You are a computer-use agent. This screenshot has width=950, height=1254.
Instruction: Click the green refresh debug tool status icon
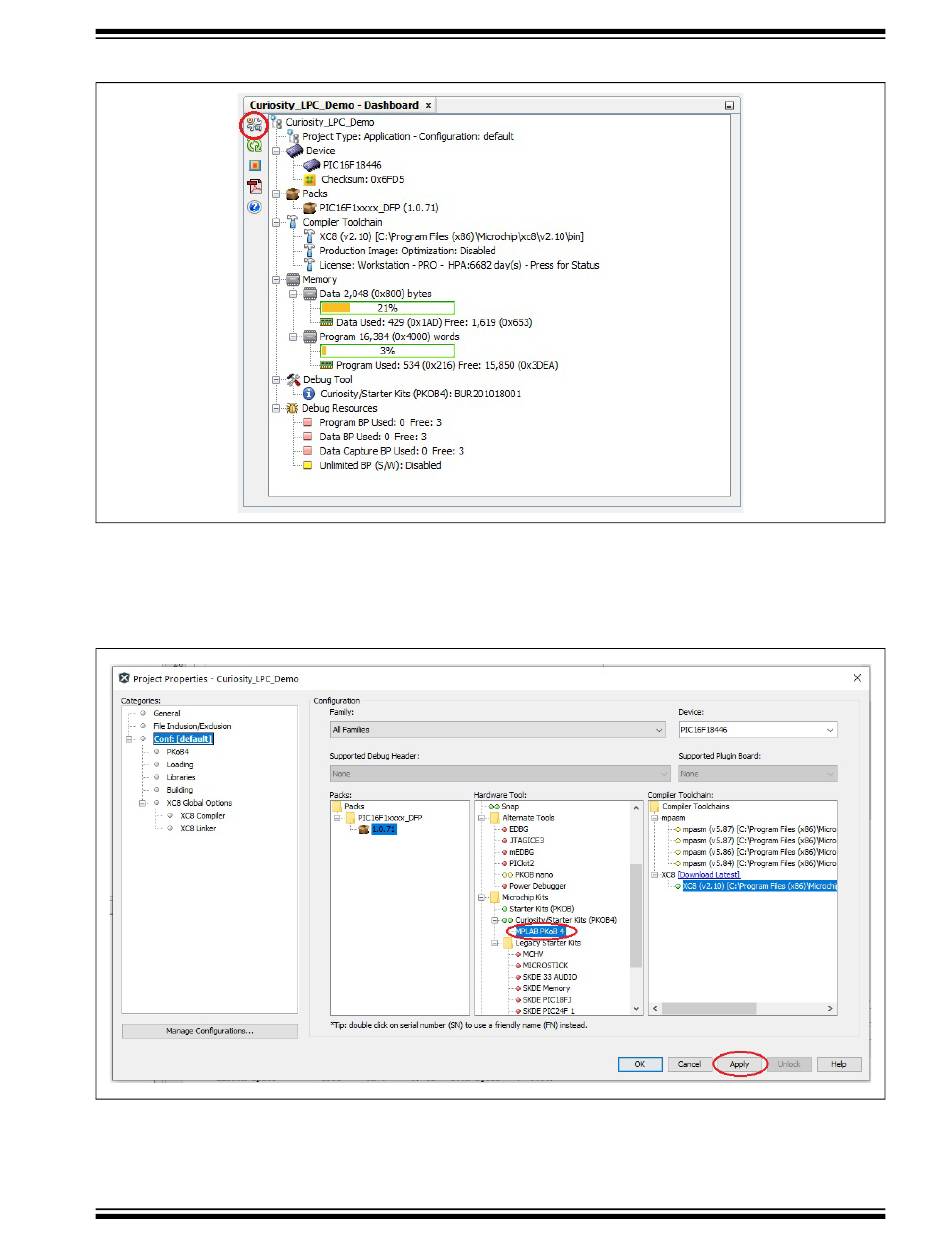[x=254, y=146]
